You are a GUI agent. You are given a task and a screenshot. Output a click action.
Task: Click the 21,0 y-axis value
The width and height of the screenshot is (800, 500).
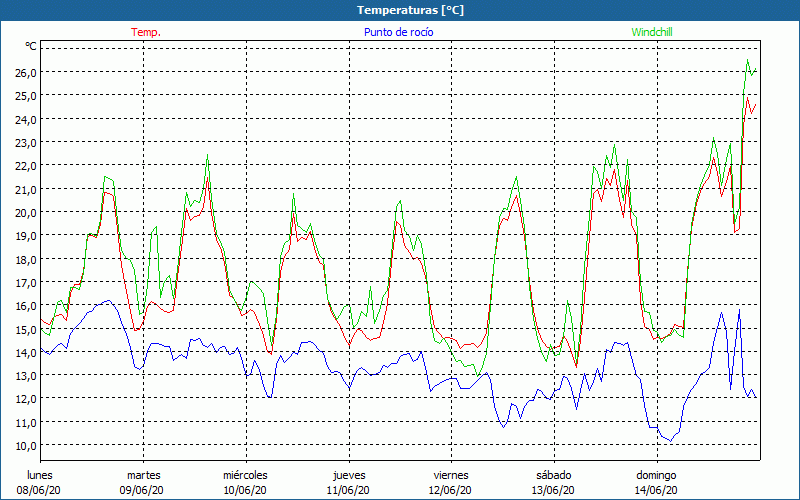(26, 189)
